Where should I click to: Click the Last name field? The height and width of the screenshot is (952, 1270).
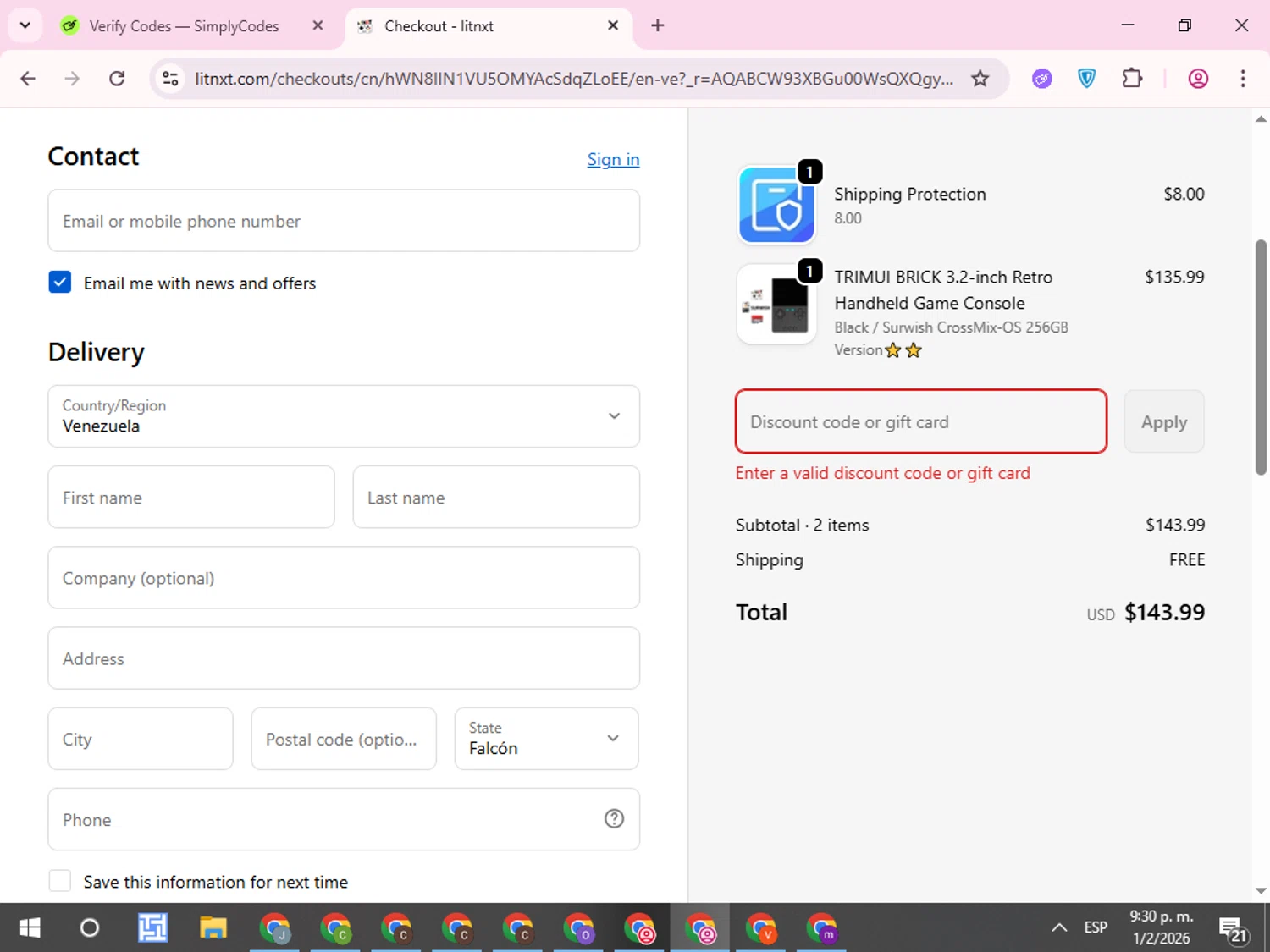496,497
